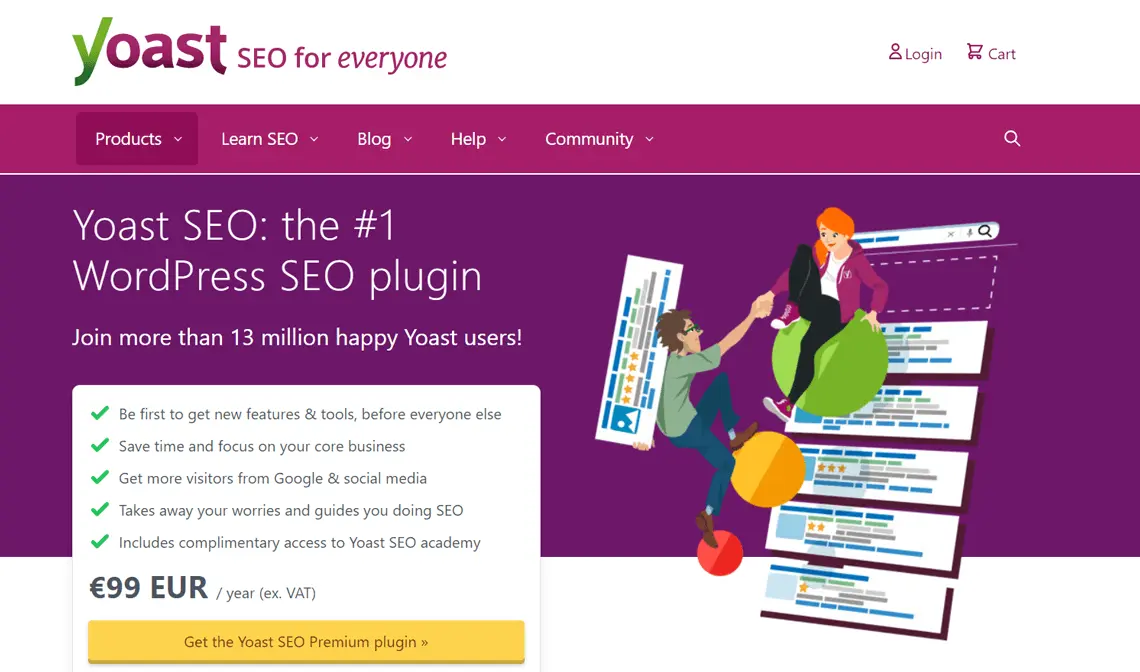The height and width of the screenshot is (672, 1140).
Task: Expand the Learn SEO dropdown chevron
Action: 314,139
